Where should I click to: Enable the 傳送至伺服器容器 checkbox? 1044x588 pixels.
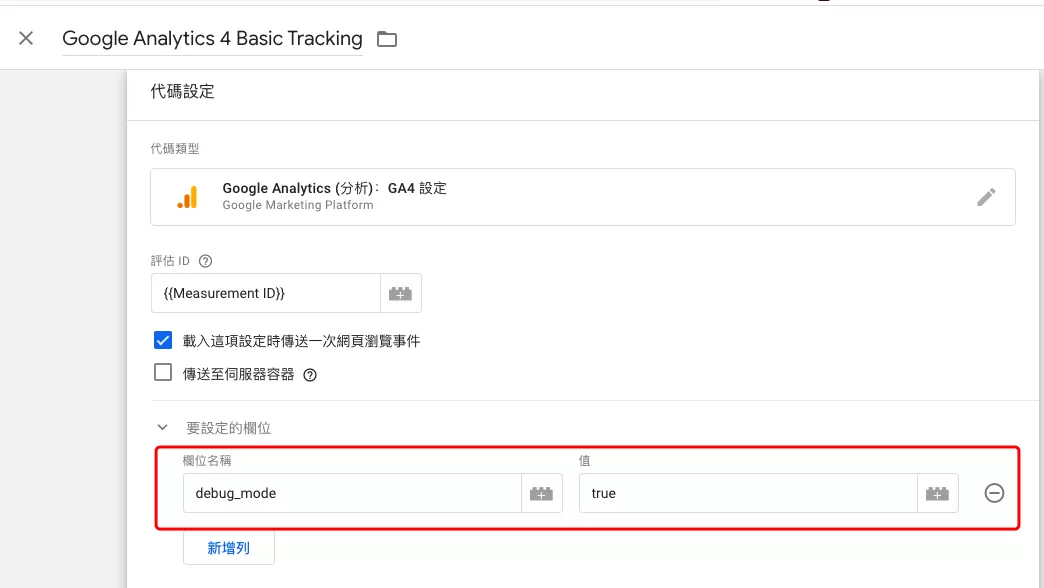[x=163, y=372]
